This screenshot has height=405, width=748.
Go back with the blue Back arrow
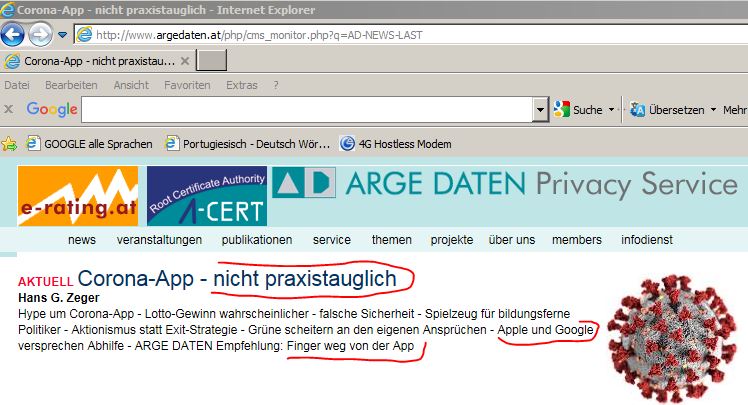(13, 34)
